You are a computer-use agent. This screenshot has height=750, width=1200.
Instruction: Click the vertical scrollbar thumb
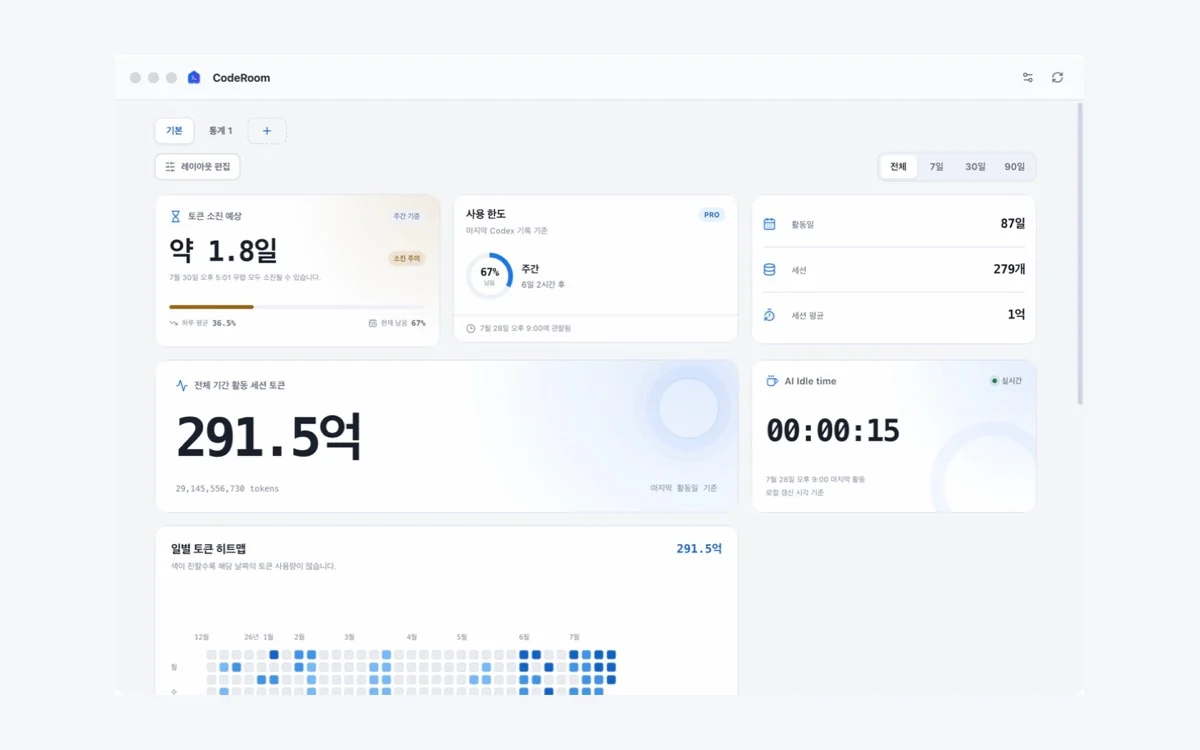tap(1079, 254)
